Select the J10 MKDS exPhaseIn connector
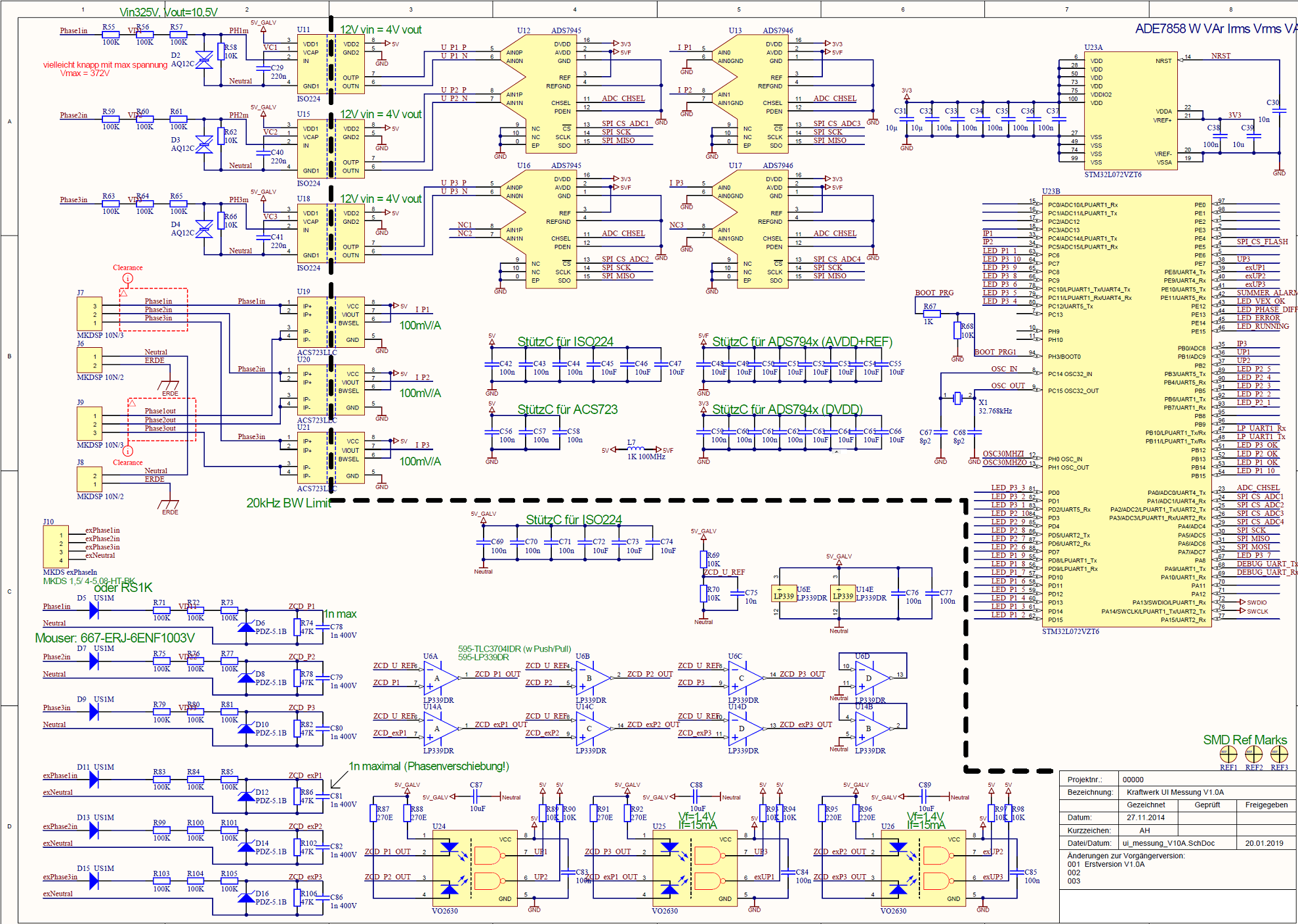This screenshot has width=1298, height=924. [55, 547]
